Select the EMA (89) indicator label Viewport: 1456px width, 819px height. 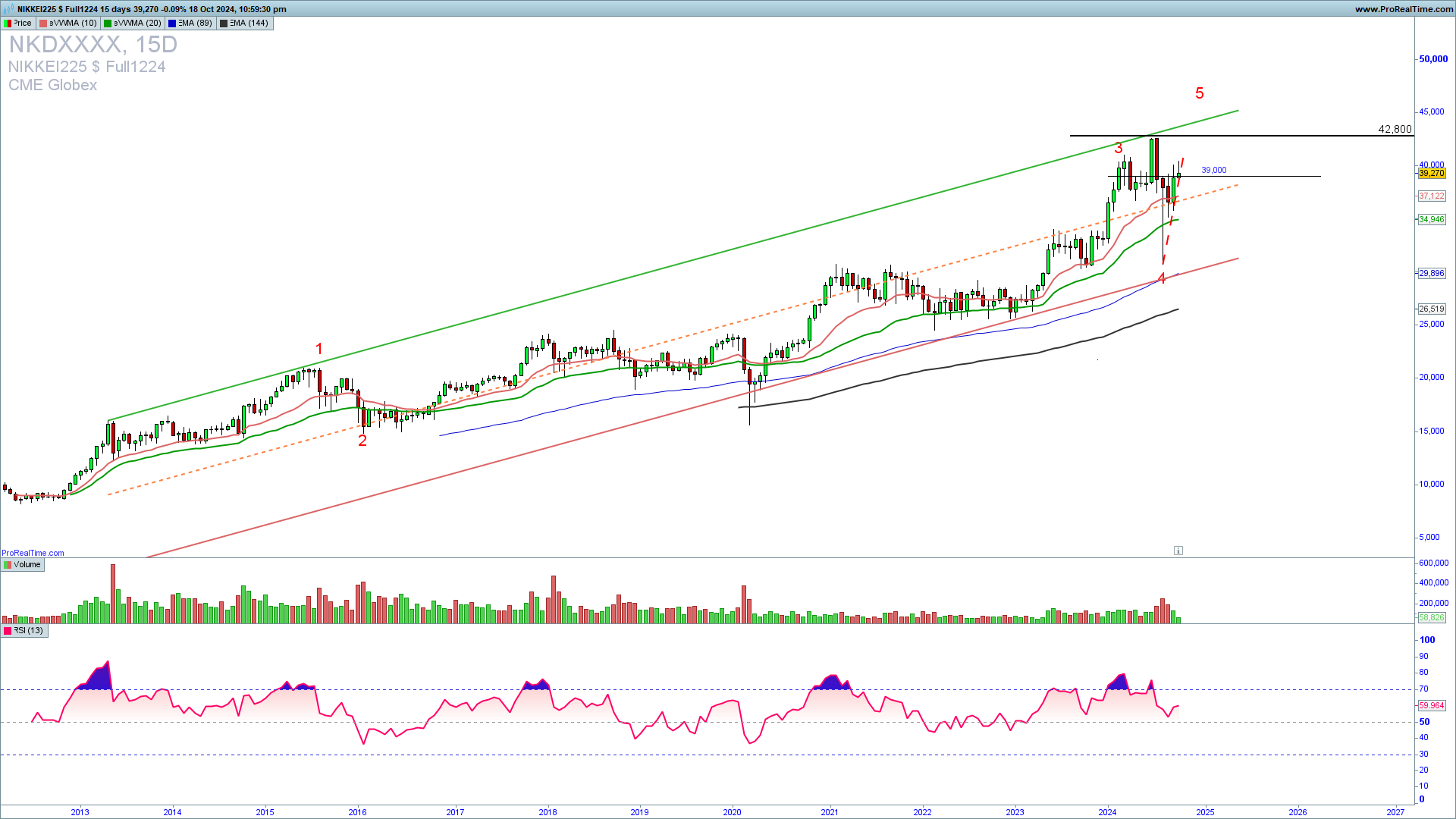point(190,23)
